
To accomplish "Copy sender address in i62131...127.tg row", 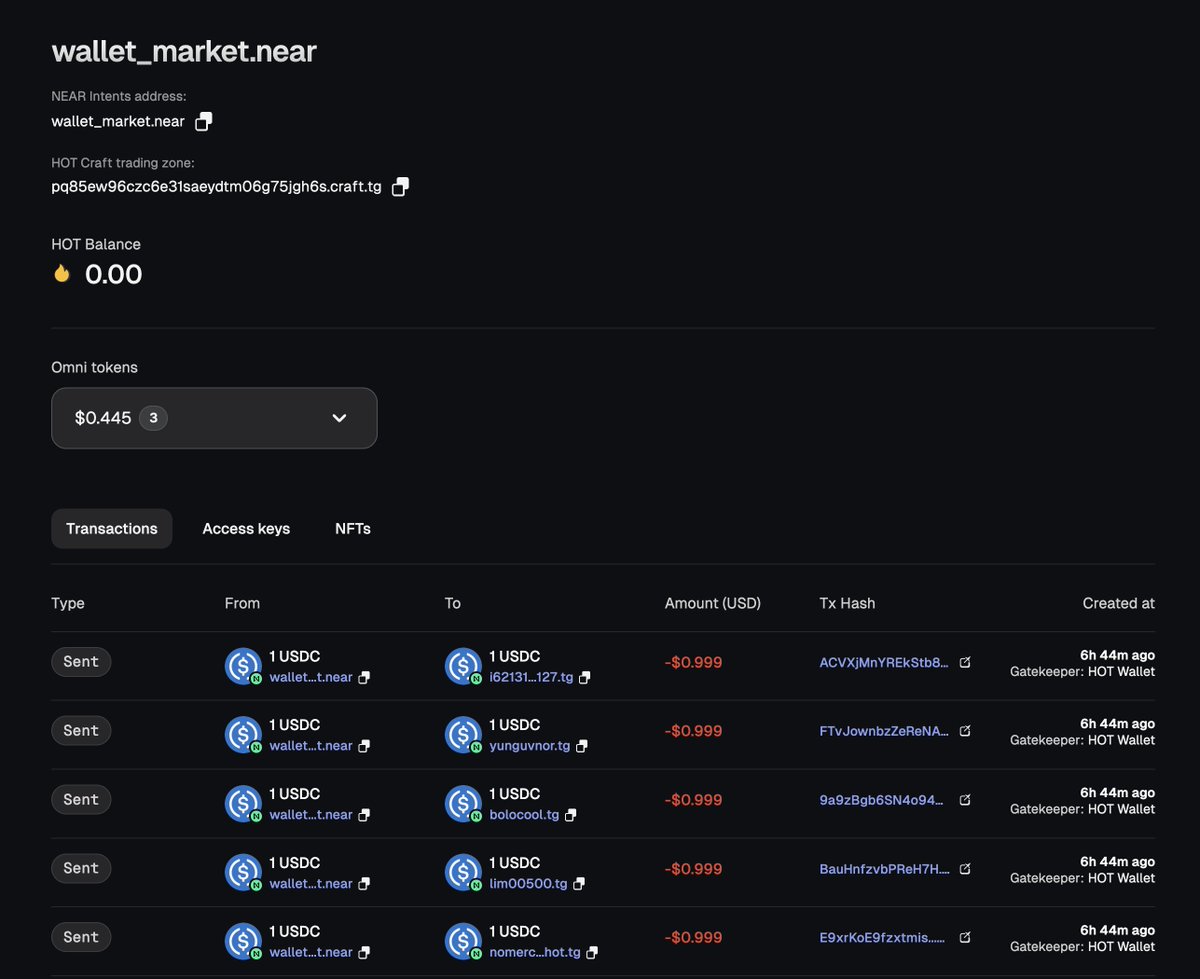I will click(x=364, y=677).
